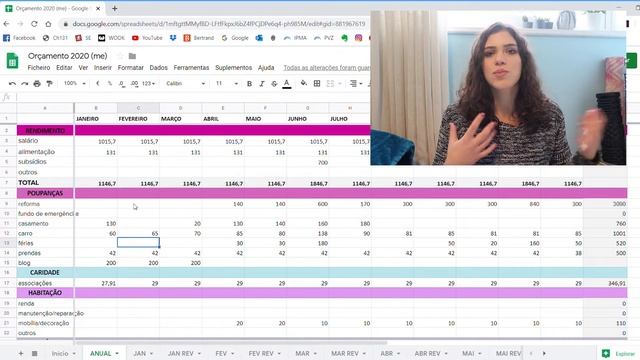
Task: Open the Dropbox bookmark icon
Action: (x=173, y=38)
